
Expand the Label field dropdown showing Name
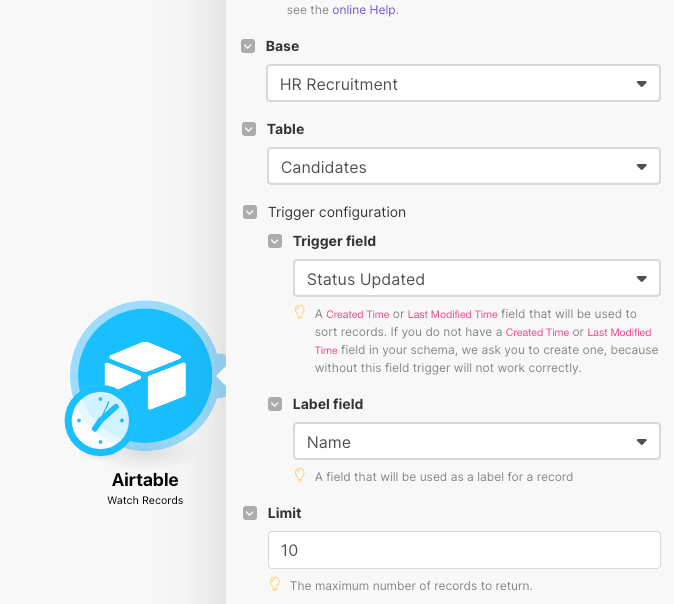[x=476, y=442]
